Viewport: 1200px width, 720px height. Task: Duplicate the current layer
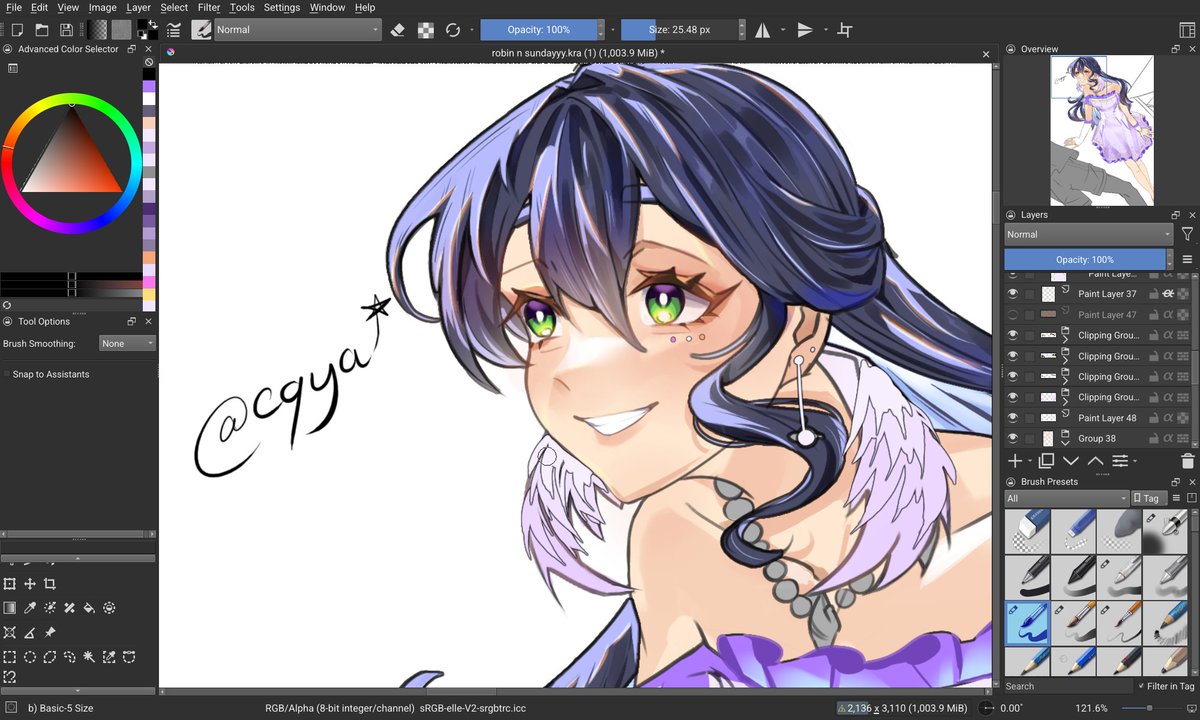[1046, 461]
